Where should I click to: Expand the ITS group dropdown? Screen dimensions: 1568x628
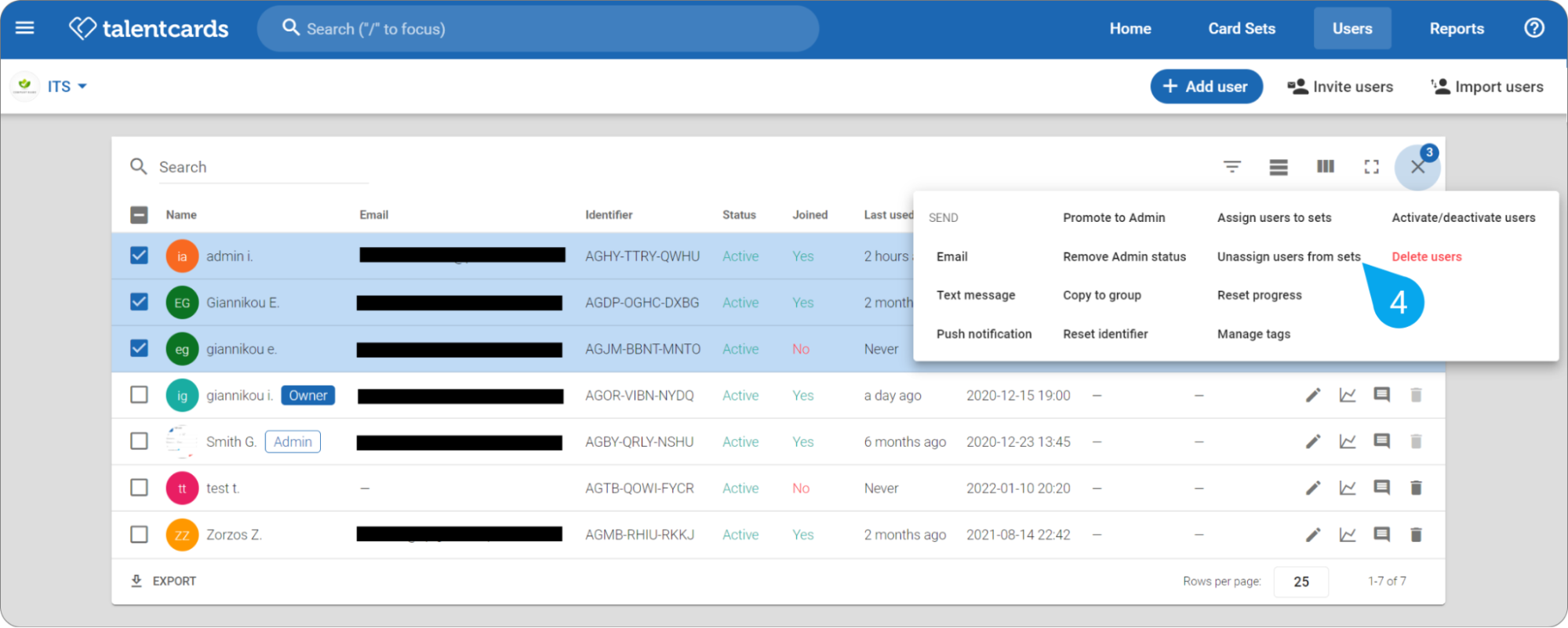click(67, 86)
